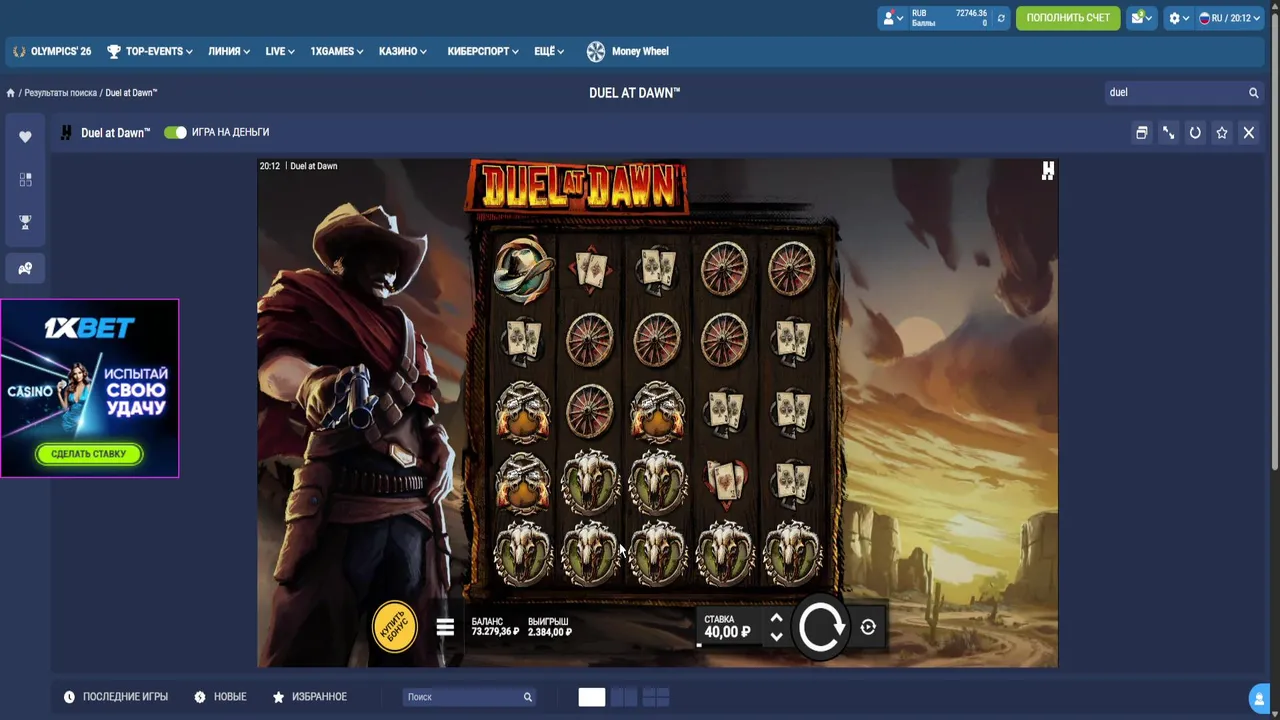Screen dimensions: 1280x720
Task: Select the single-window layout
Action: [592, 697]
